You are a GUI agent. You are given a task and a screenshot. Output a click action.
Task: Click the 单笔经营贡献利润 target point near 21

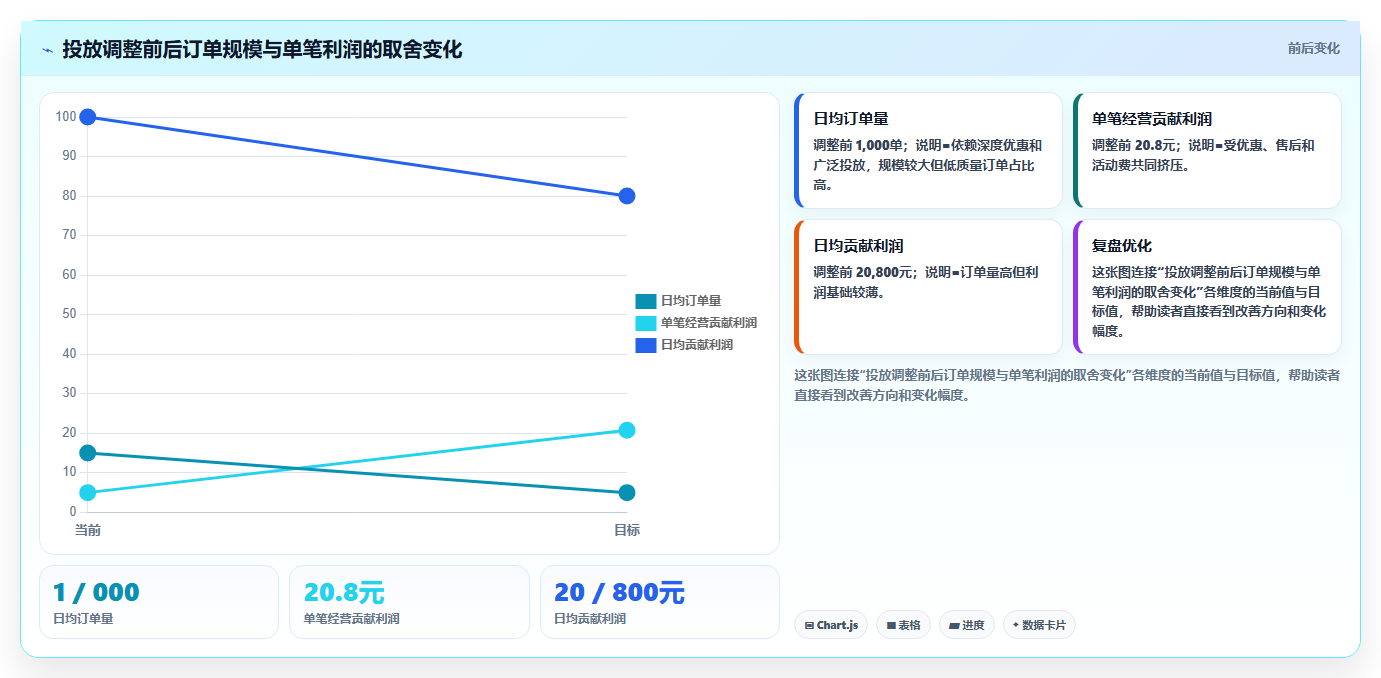click(627, 430)
